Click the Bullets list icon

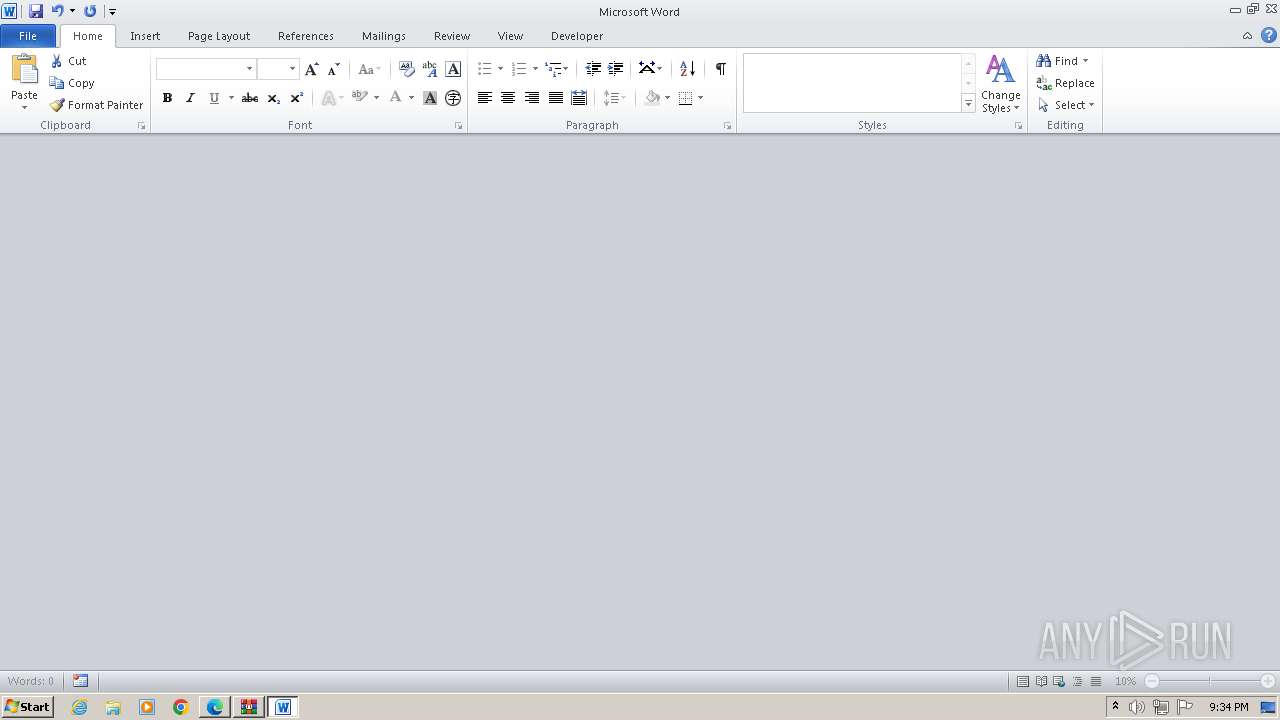[484, 69]
